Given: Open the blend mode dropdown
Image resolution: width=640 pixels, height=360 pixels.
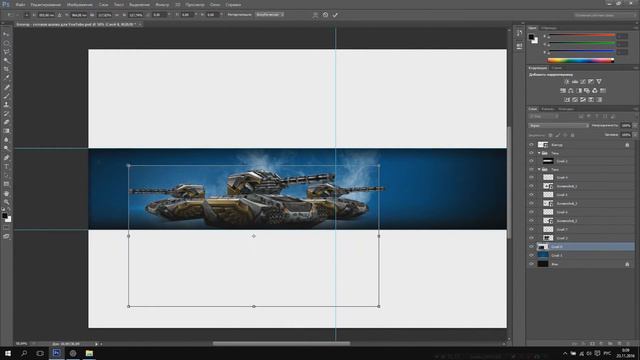Looking at the screenshot, I should (x=558, y=126).
